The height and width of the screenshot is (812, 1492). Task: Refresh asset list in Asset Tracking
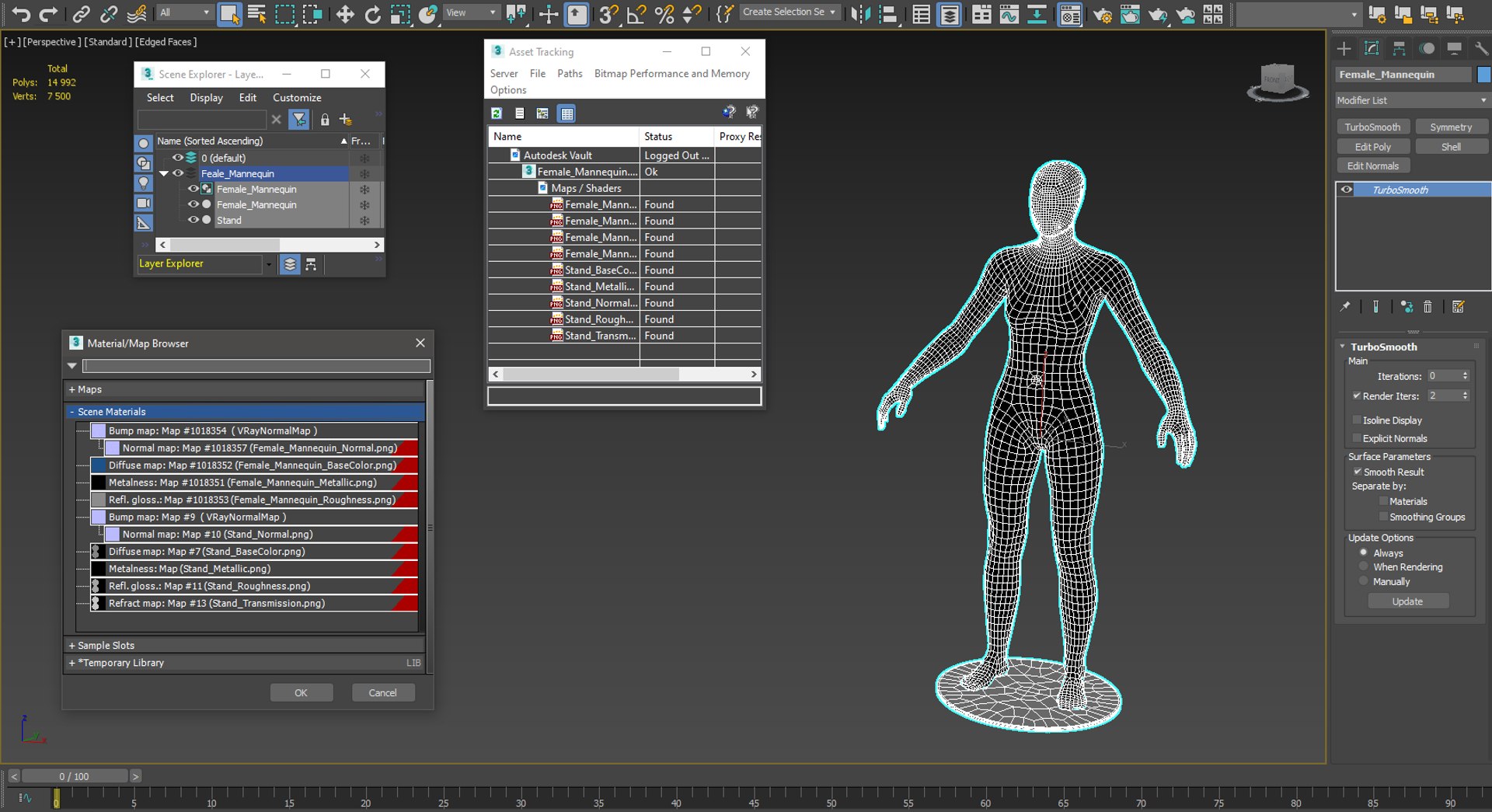pyautogui.click(x=497, y=113)
